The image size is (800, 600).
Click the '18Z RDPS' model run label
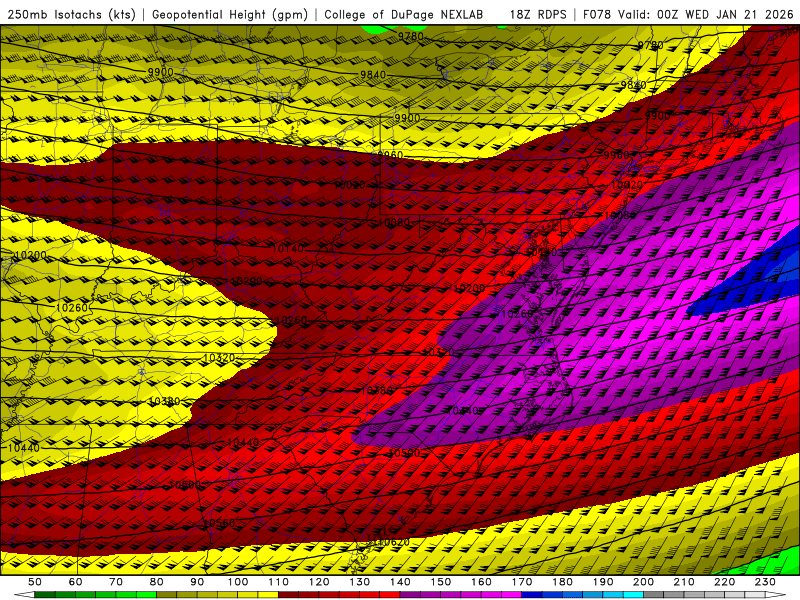coord(538,14)
